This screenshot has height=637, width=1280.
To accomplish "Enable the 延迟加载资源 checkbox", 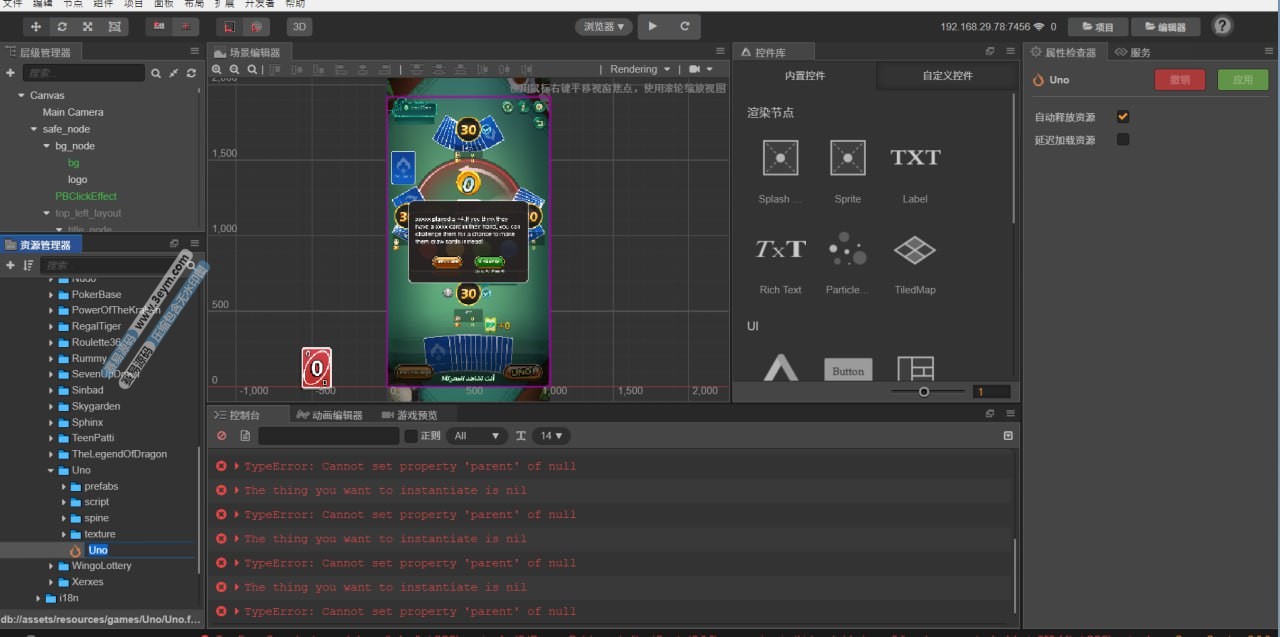I will [1123, 140].
